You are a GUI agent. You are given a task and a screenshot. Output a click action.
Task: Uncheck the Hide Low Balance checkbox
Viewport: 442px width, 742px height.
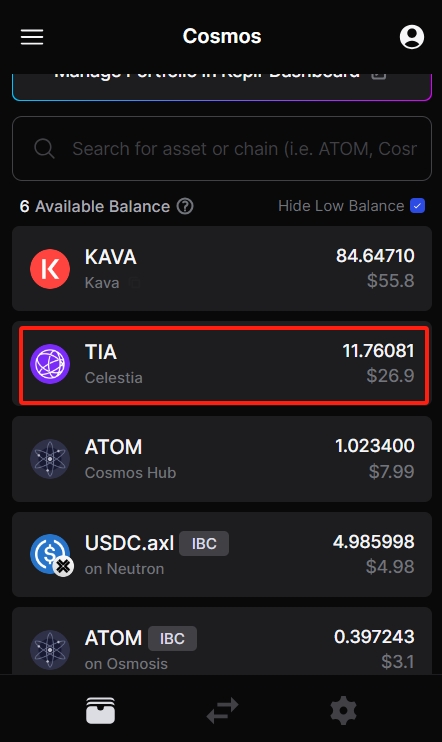pyautogui.click(x=417, y=206)
